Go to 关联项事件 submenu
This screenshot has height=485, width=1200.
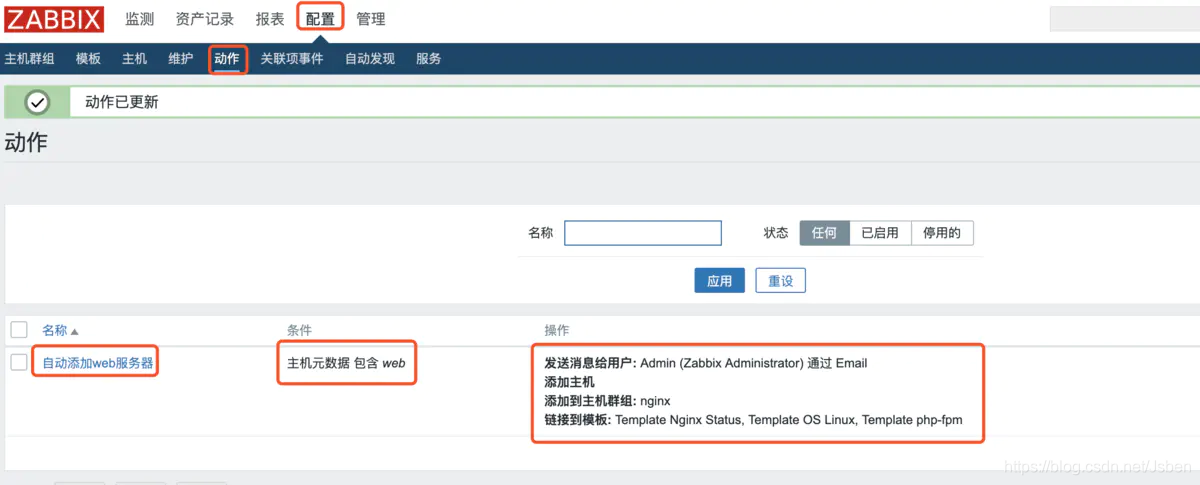pos(292,59)
